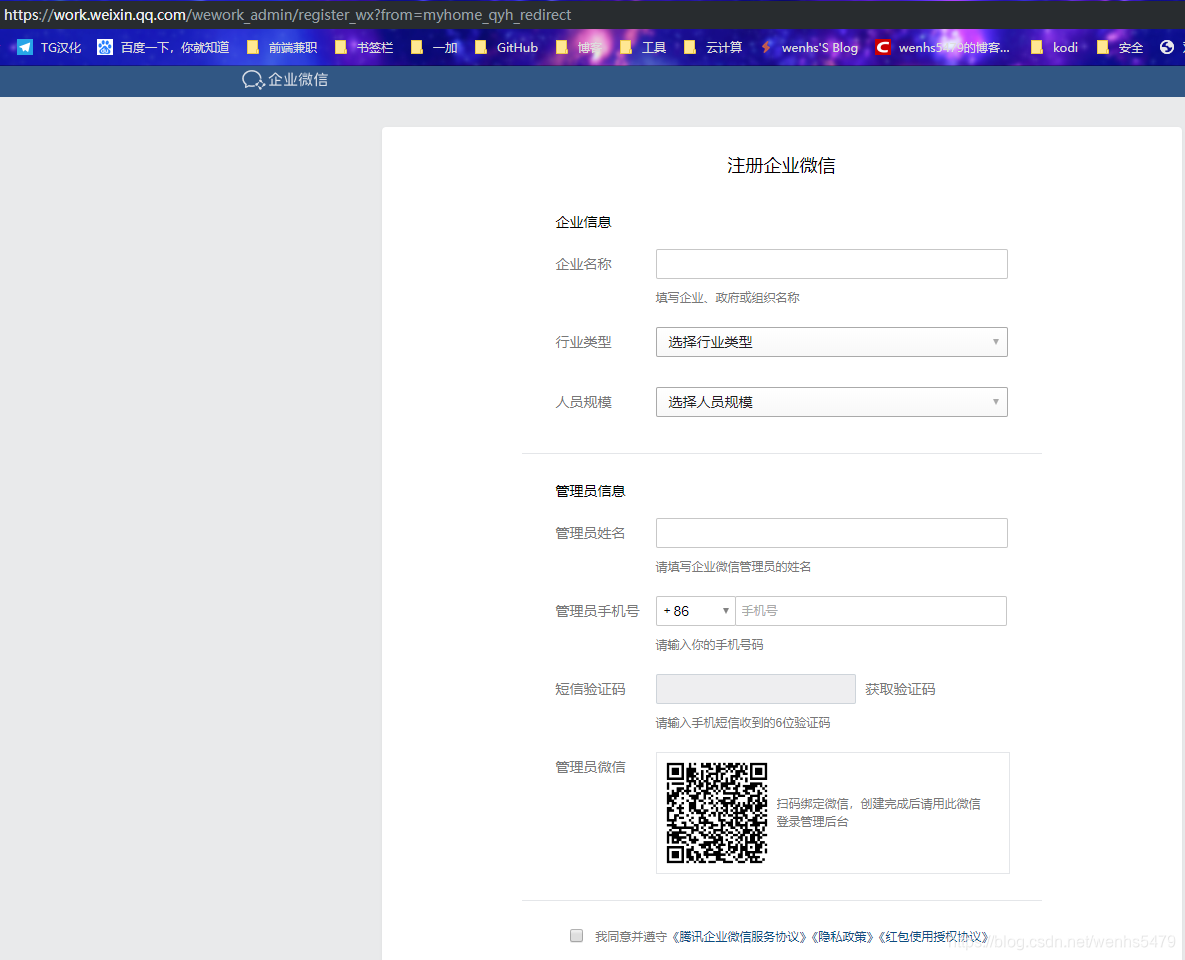Click the admin WeChat QR code
This screenshot has height=960, width=1185.
click(716, 813)
